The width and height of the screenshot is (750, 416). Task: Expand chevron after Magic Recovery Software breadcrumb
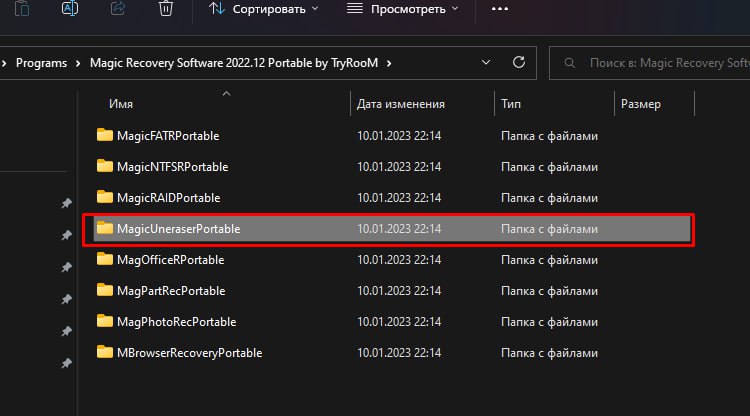pyautogui.click(x=389, y=63)
